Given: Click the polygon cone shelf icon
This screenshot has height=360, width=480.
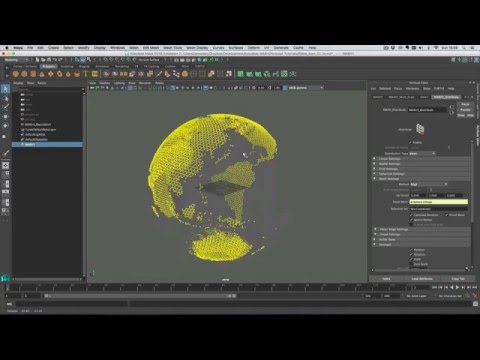Looking at the screenshot, I should coord(42,74).
